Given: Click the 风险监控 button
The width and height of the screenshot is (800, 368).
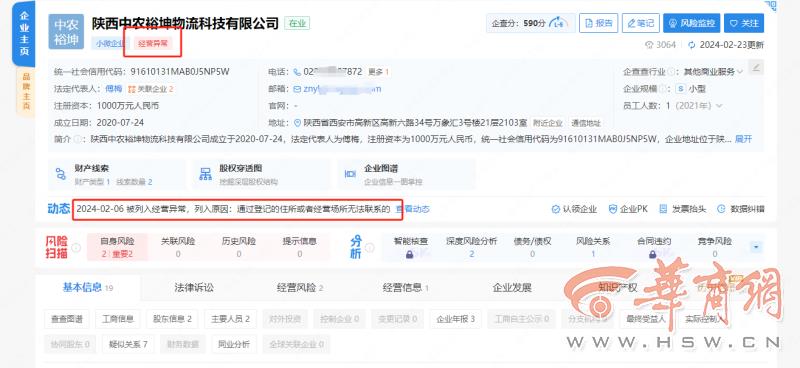Looking at the screenshot, I should tap(692, 23).
